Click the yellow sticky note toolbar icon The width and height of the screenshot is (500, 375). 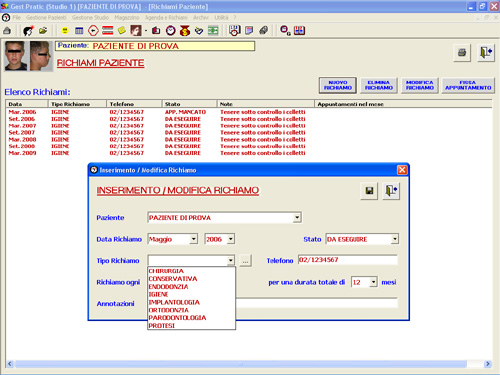pos(122,31)
